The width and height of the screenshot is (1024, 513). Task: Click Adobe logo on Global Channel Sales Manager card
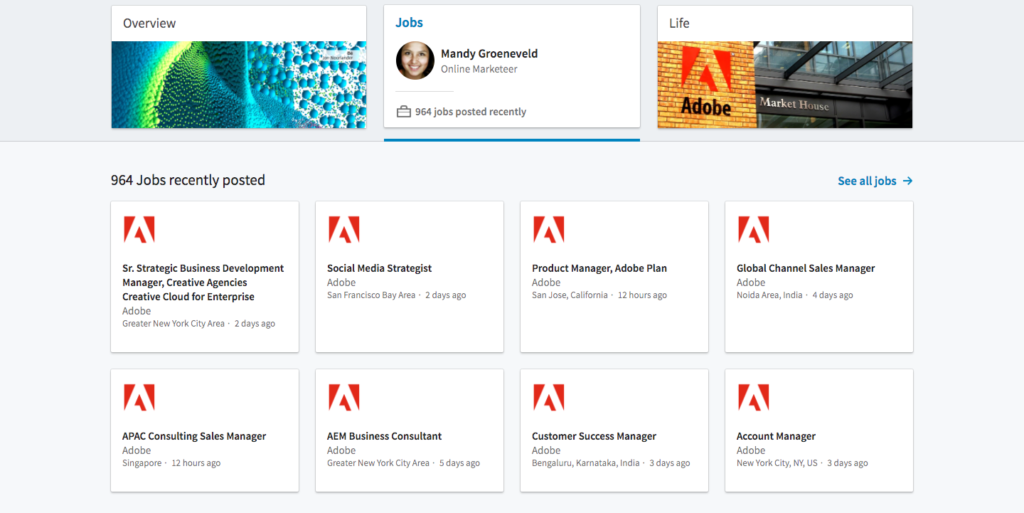pyautogui.click(x=754, y=230)
